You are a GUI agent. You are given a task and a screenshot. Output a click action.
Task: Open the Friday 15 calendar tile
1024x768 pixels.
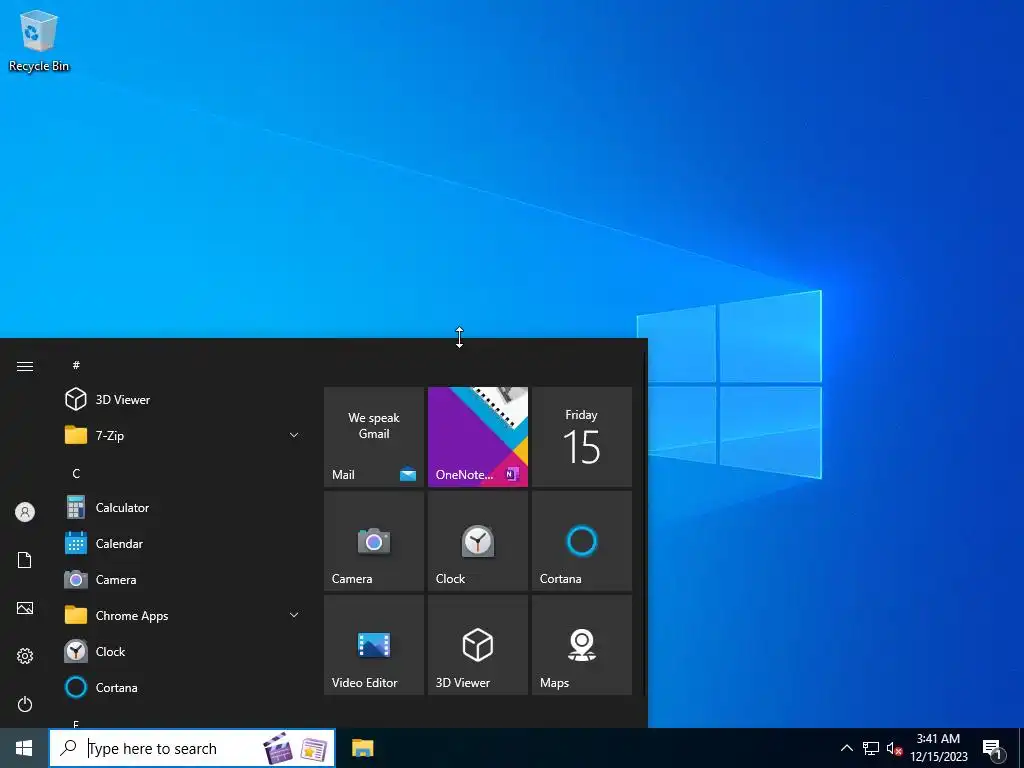(581, 437)
